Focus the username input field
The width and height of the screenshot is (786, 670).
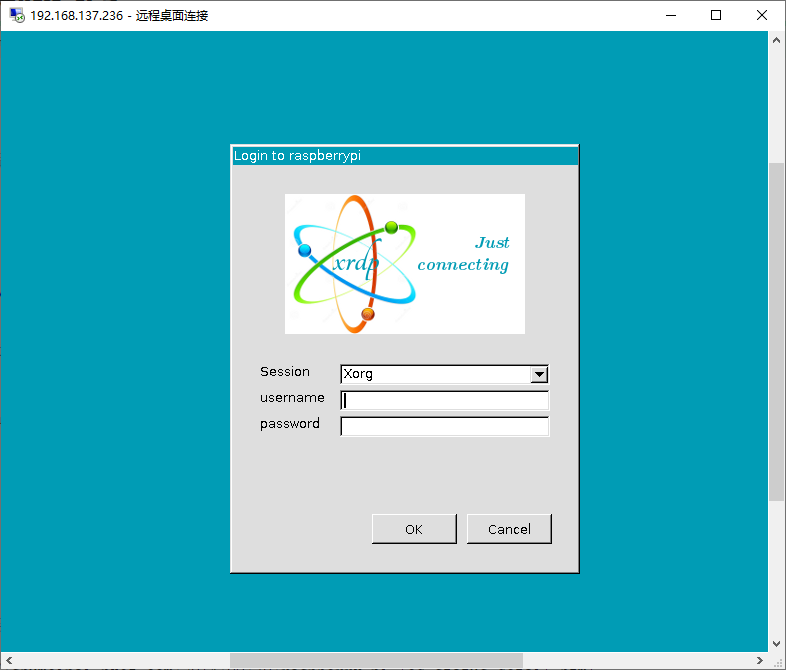pos(445,401)
